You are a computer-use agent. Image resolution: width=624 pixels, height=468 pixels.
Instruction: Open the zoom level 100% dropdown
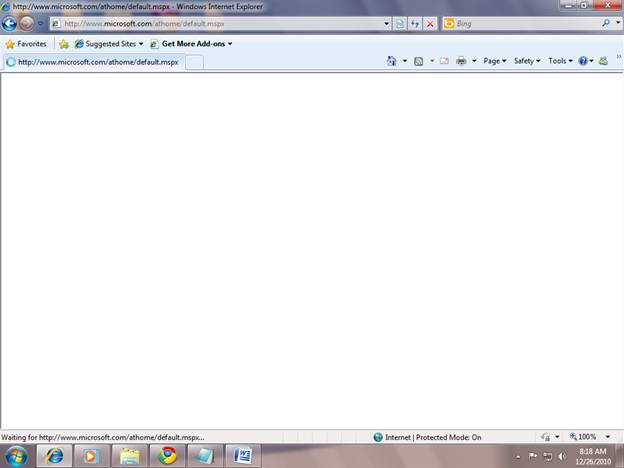pos(590,437)
